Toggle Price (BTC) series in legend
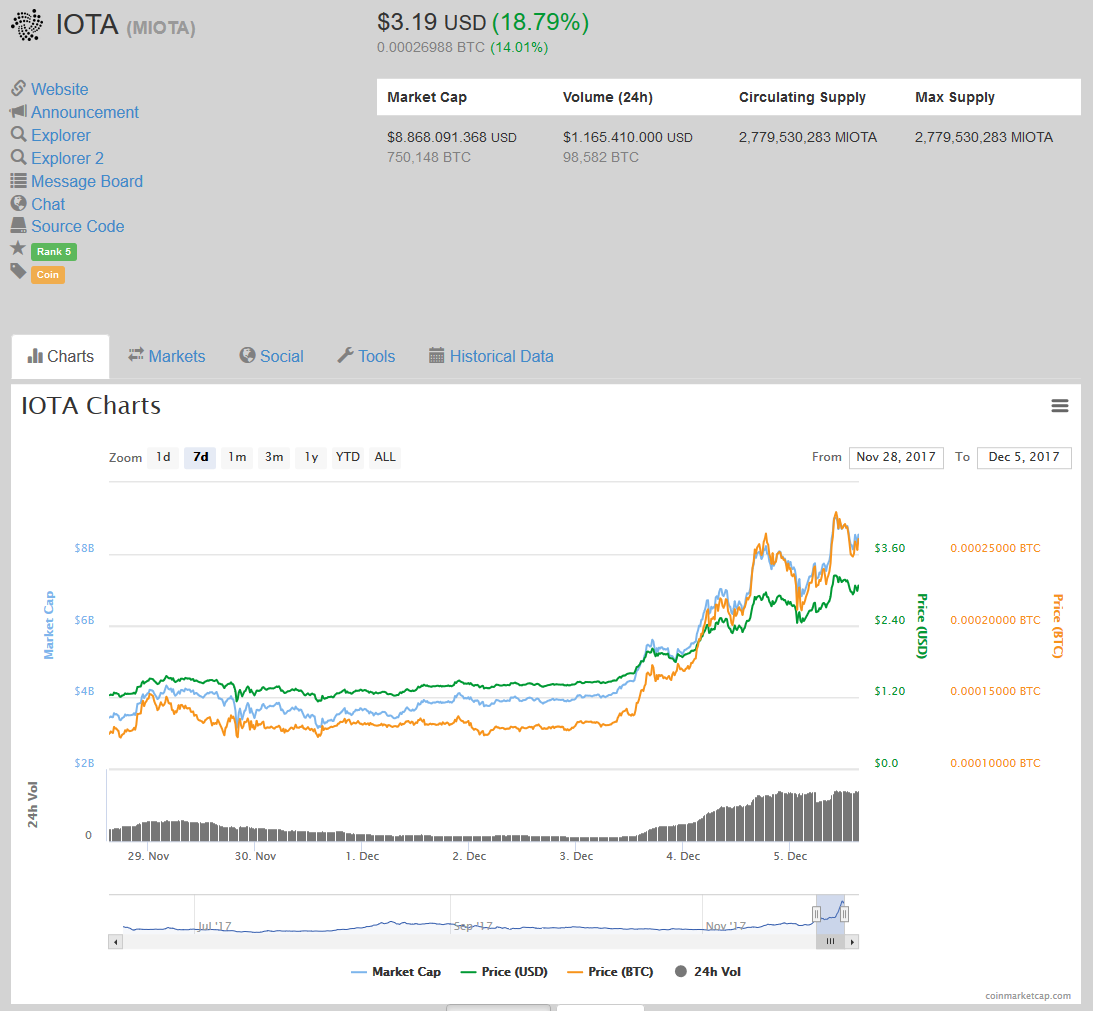 611,972
